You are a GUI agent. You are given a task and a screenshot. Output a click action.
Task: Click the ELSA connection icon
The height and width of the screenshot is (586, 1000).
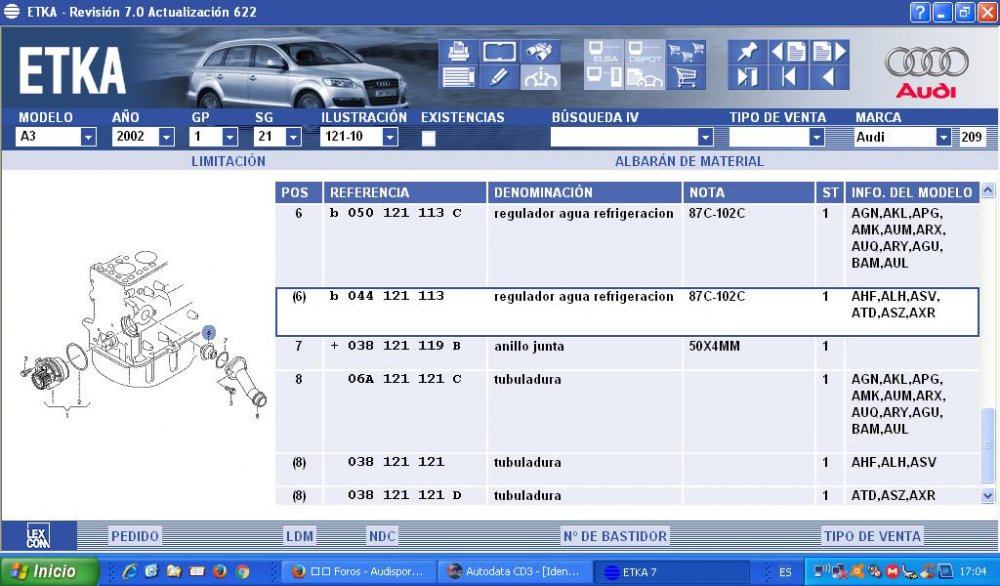[x=604, y=52]
